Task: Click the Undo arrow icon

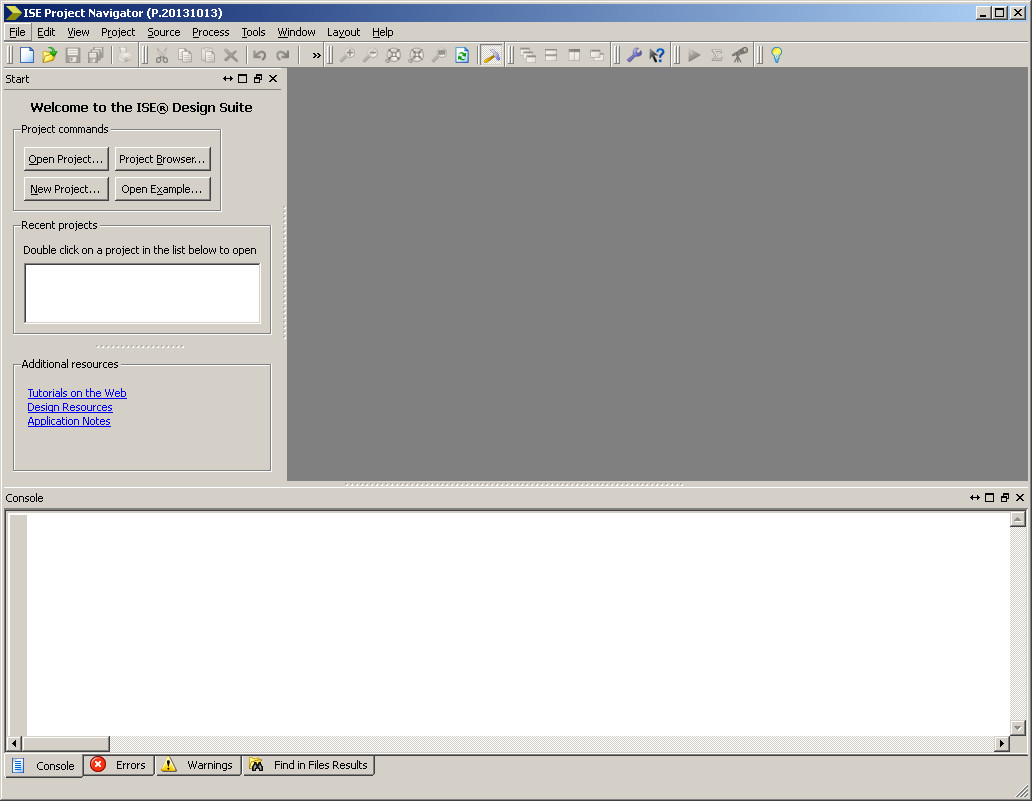Action: click(x=260, y=55)
